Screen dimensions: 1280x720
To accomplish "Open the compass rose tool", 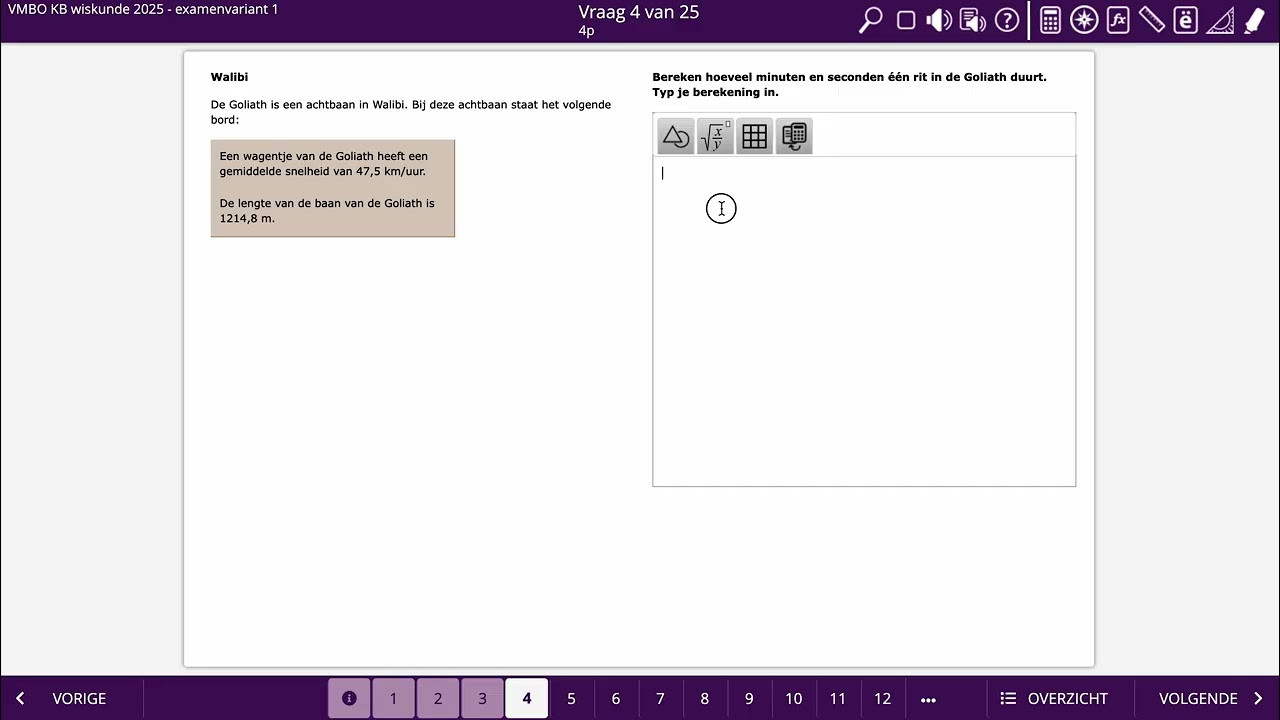I will 1084,21.
